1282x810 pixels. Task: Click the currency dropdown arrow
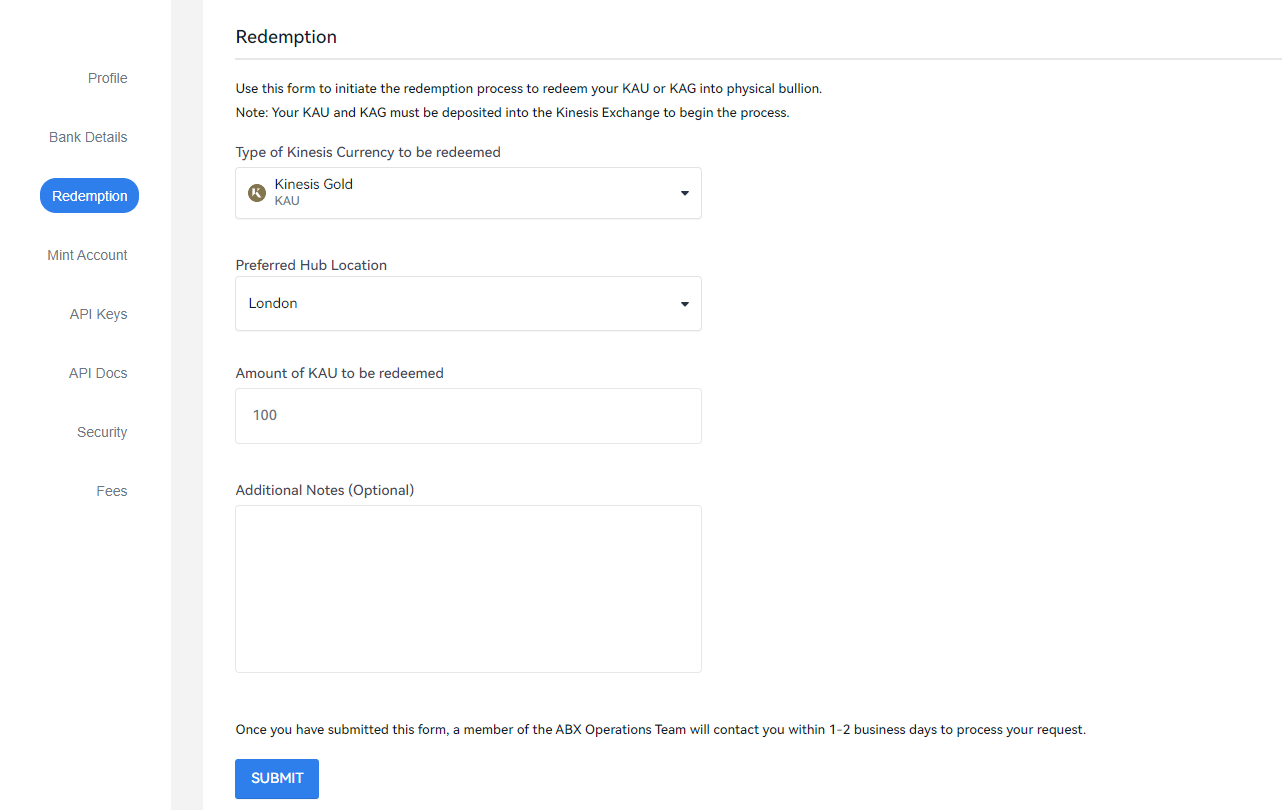point(685,193)
